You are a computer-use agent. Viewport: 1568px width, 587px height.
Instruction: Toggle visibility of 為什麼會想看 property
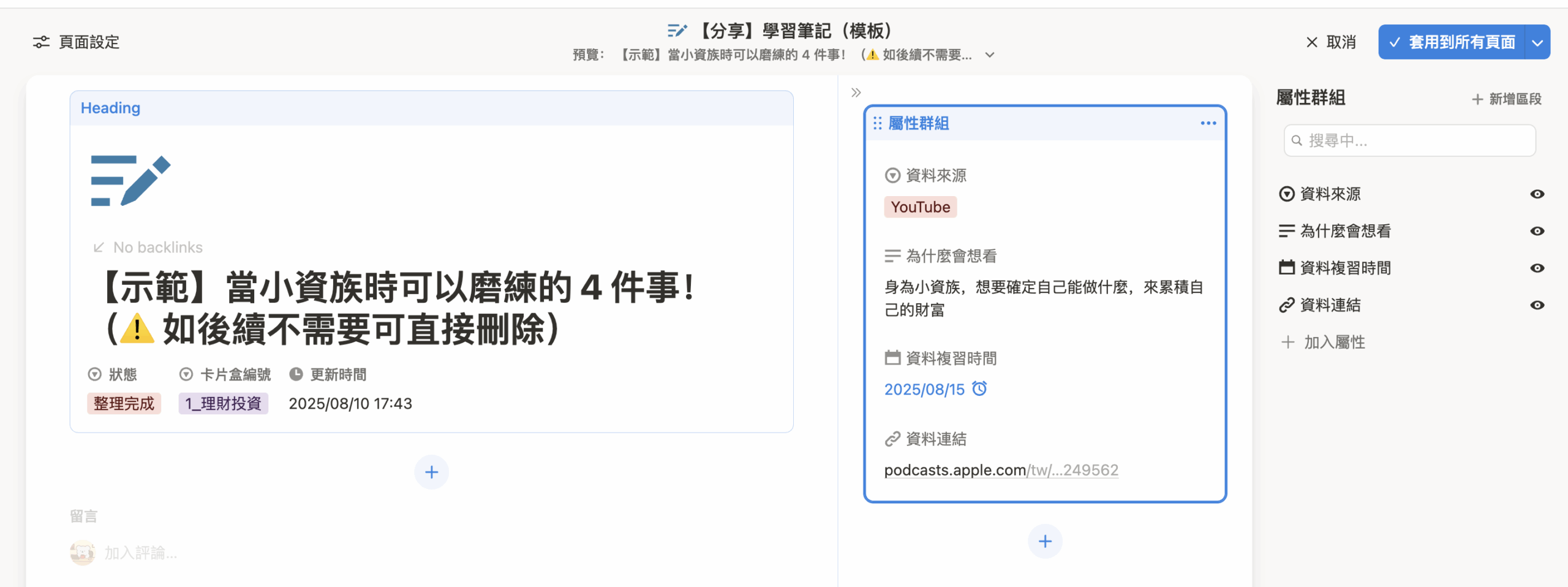pos(1537,231)
